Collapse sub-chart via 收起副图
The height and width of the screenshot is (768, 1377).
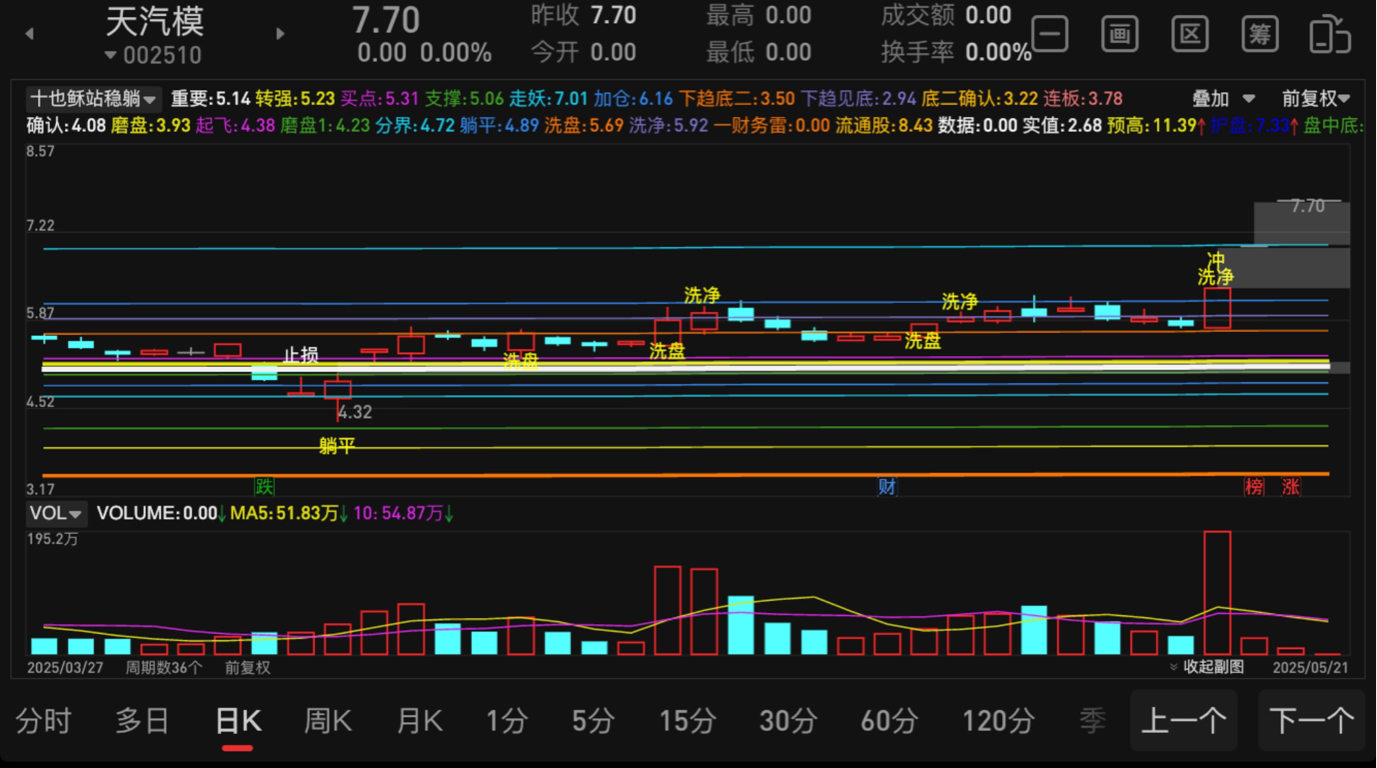coord(1207,666)
